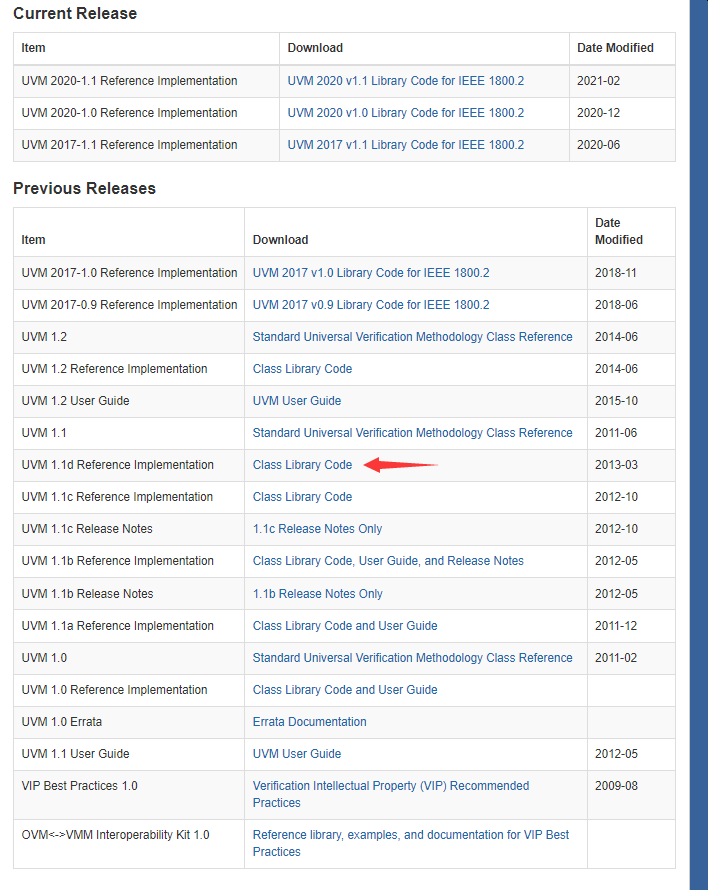Select 'UVM 2017-1.1 Reference Implementation' item text
The width and height of the screenshot is (708, 890).
click(x=129, y=145)
